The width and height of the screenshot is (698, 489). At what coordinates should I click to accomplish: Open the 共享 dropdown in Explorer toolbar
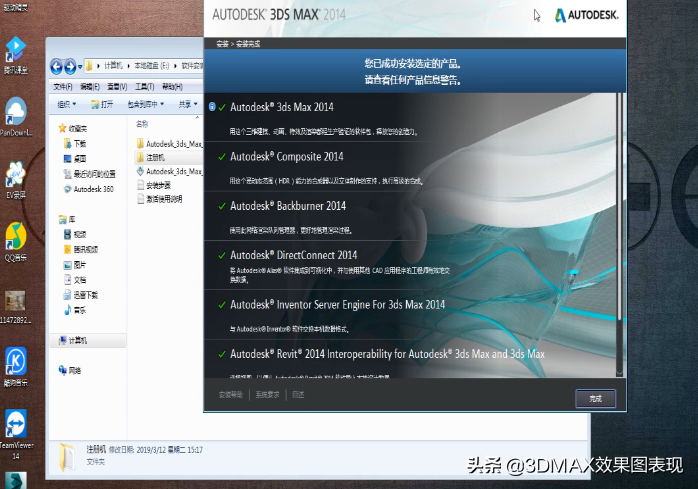click(188, 104)
